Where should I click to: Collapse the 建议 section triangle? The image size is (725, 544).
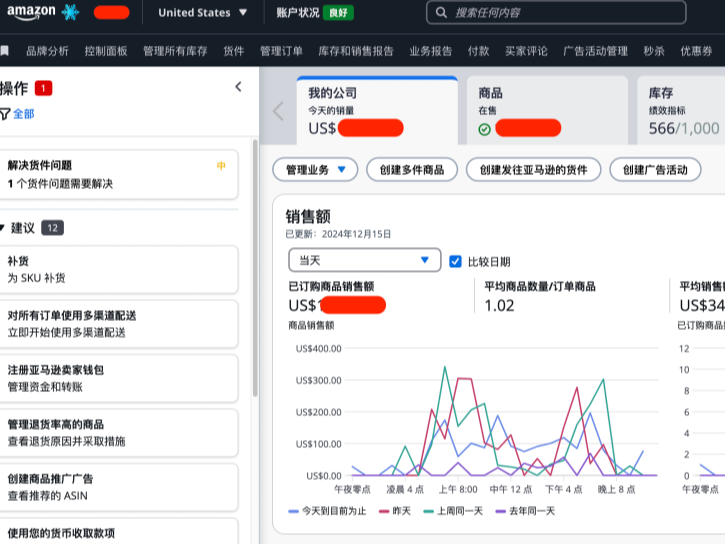point(3,227)
